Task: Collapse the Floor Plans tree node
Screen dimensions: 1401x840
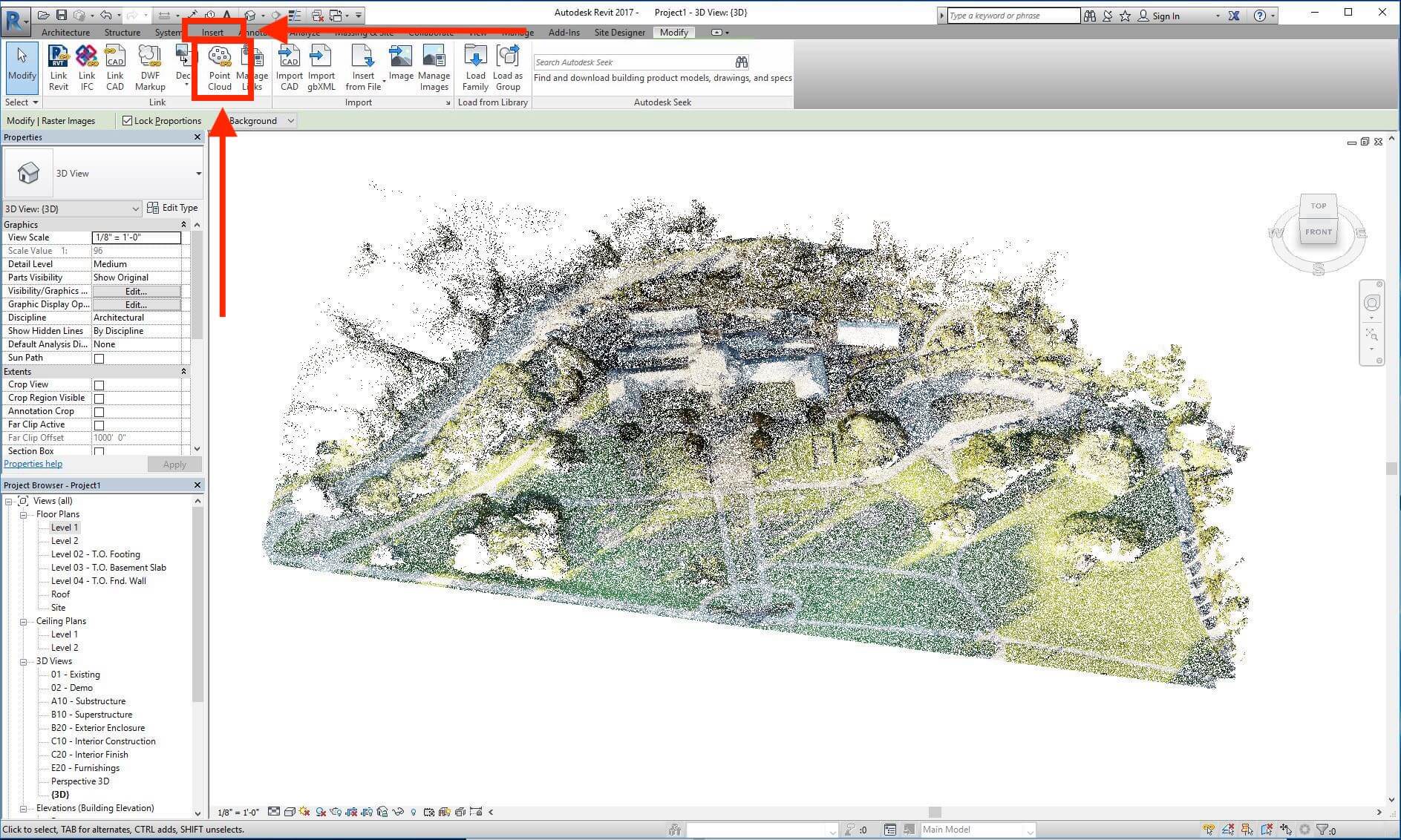Action: 23,514
